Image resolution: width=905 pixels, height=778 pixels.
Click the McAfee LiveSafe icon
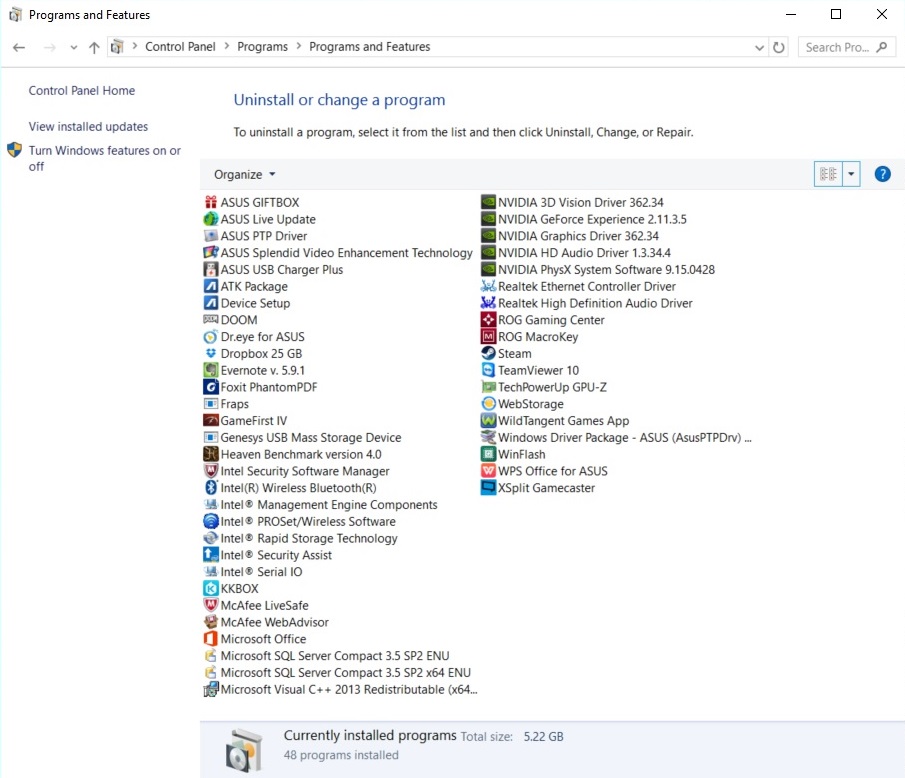pos(211,606)
